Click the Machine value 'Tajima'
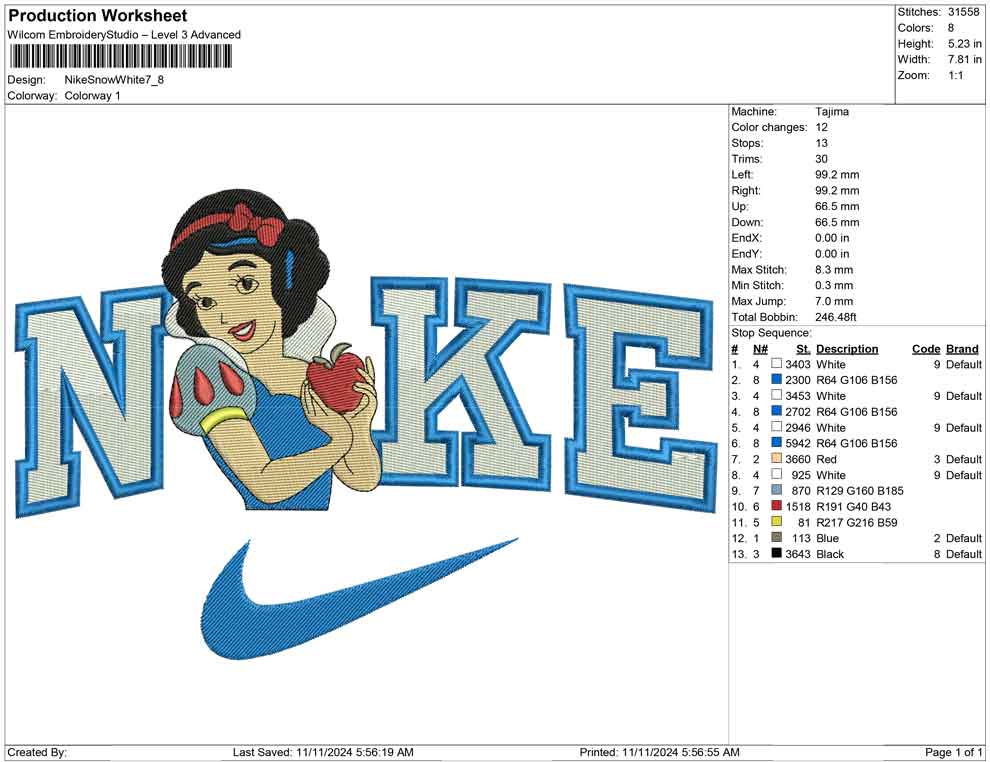 tap(832, 111)
